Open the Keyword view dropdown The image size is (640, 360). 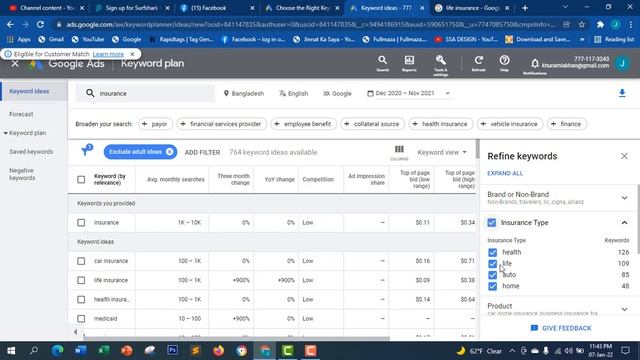442,152
